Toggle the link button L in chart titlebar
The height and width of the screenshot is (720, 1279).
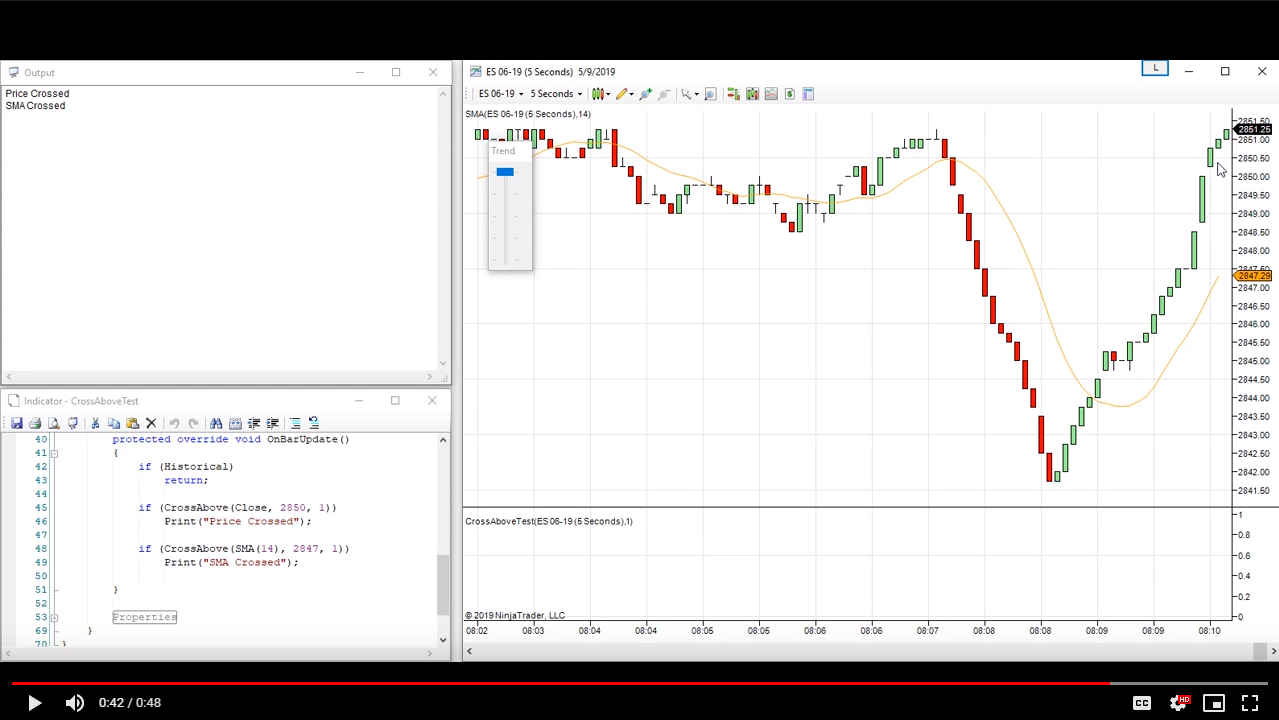click(x=1155, y=68)
